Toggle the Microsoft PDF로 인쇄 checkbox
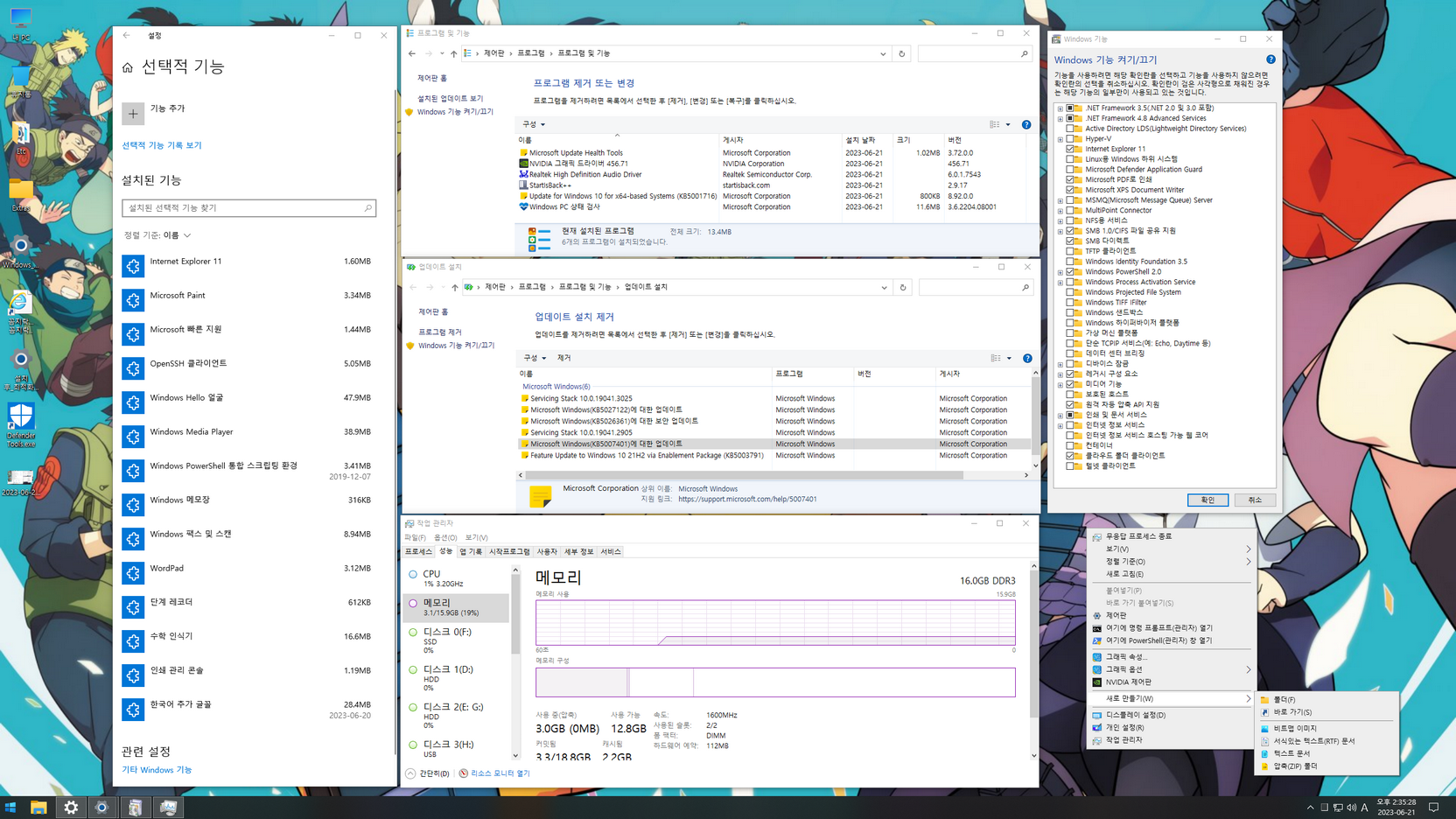1456x819 pixels. pyautogui.click(x=1070, y=179)
